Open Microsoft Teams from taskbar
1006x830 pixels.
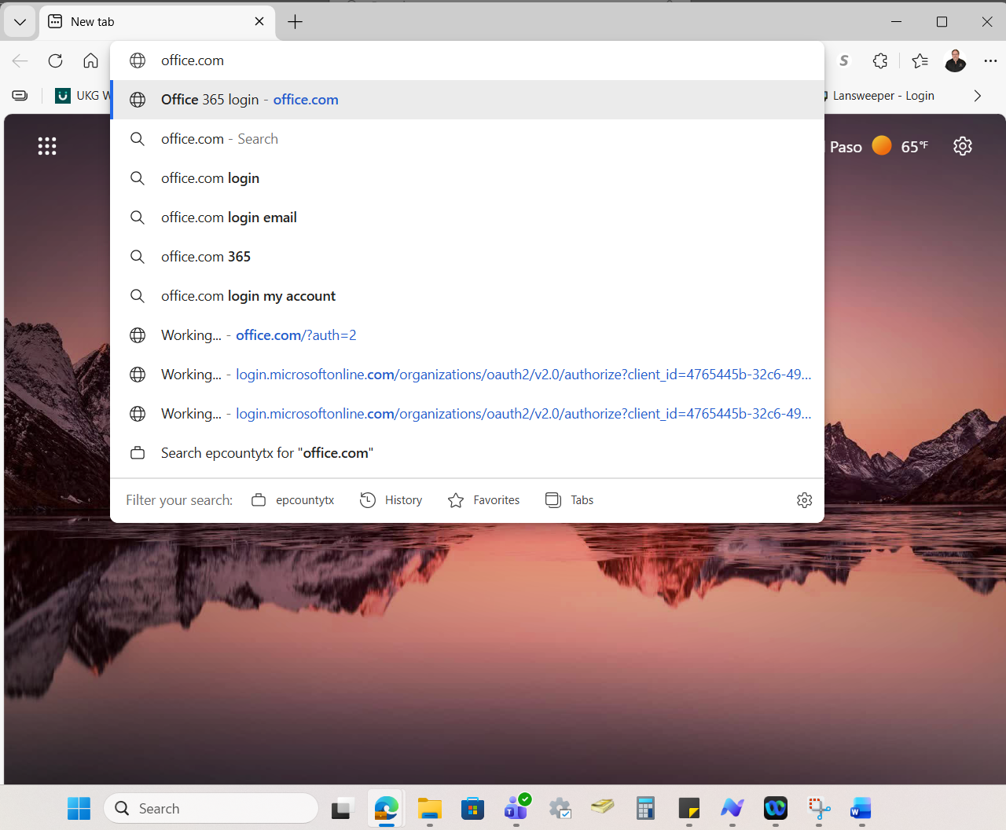[516, 808]
